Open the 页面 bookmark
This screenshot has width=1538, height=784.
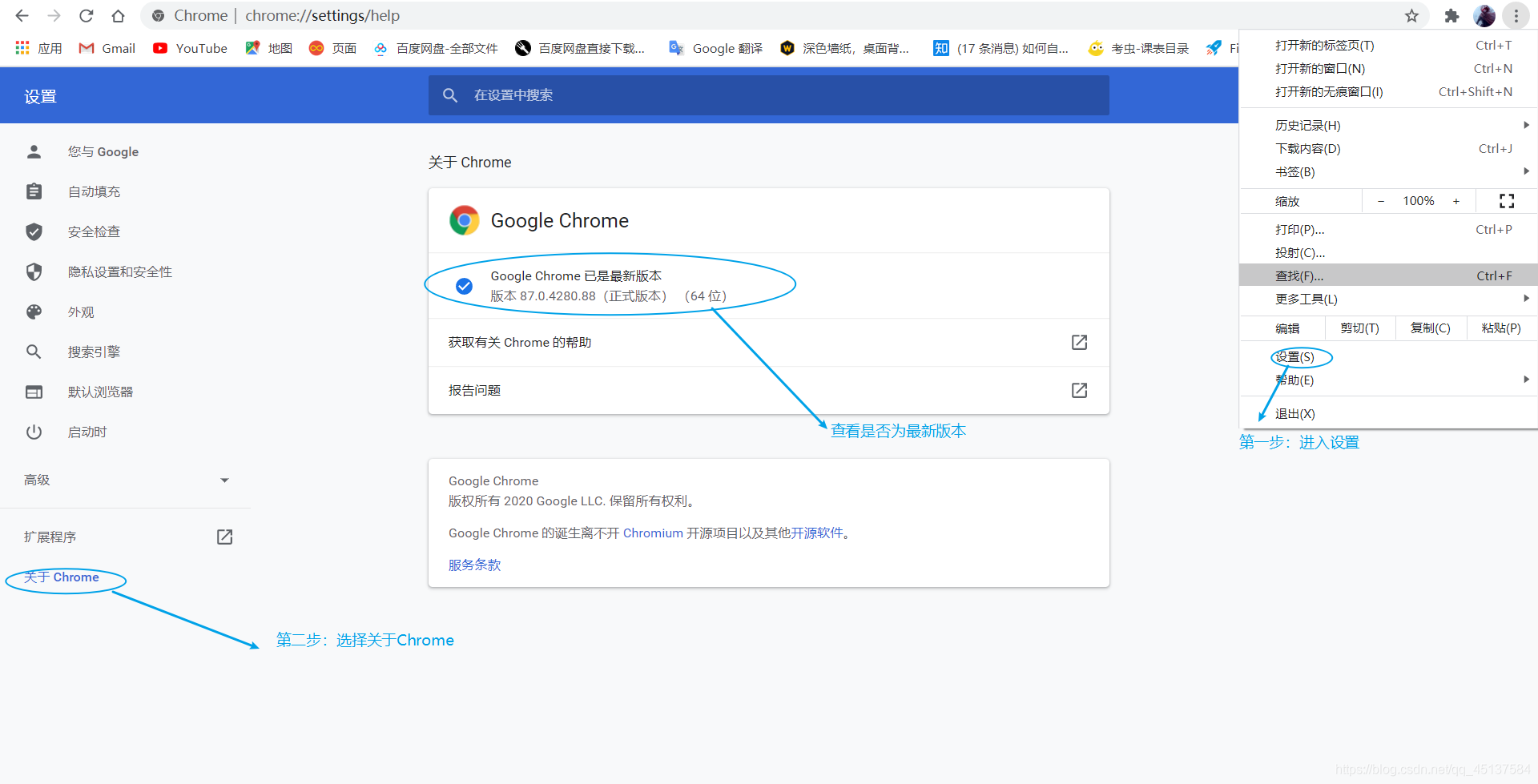(x=332, y=48)
